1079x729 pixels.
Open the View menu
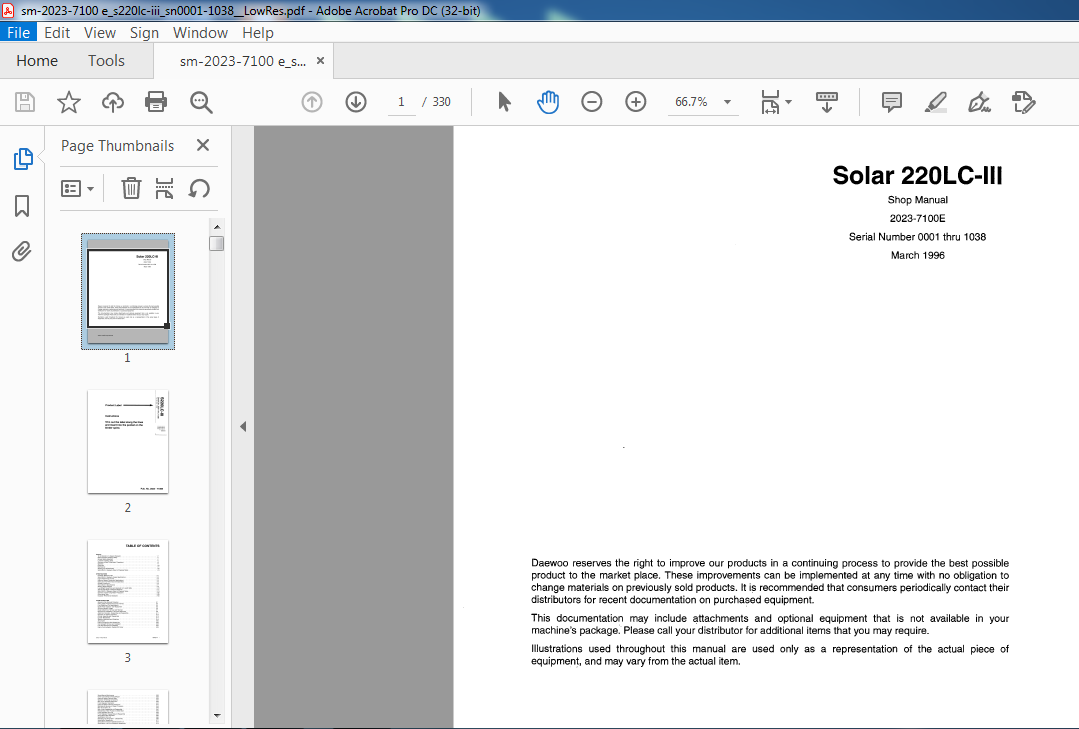[x=100, y=32]
